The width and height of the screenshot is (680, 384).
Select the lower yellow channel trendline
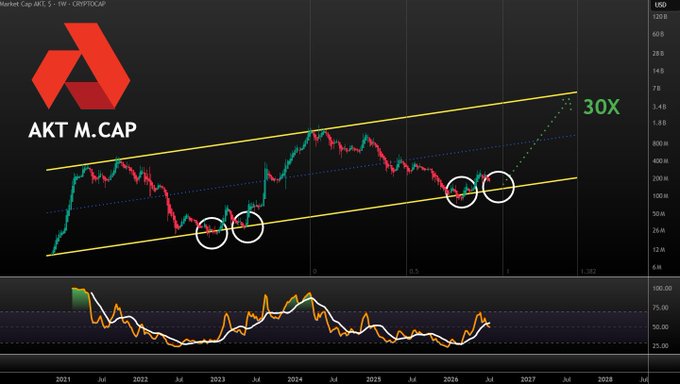click(x=311, y=217)
